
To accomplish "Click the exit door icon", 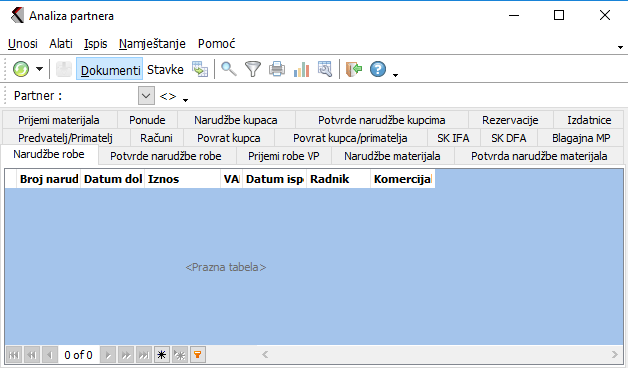I will 354,69.
